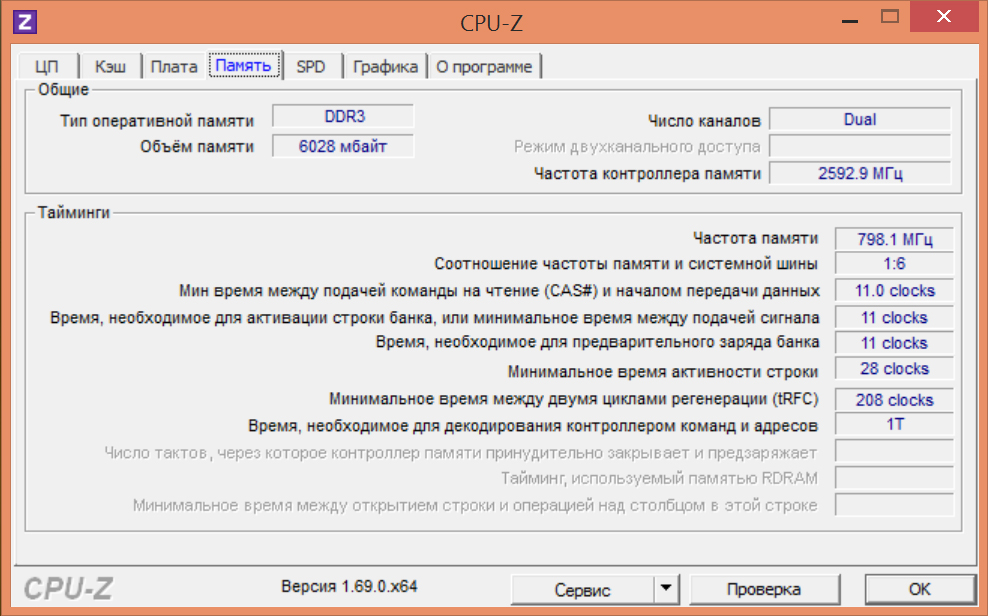Image resolution: width=988 pixels, height=616 pixels.
Task: Click the Тип оперативной памяти label
Action: tap(157, 121)
